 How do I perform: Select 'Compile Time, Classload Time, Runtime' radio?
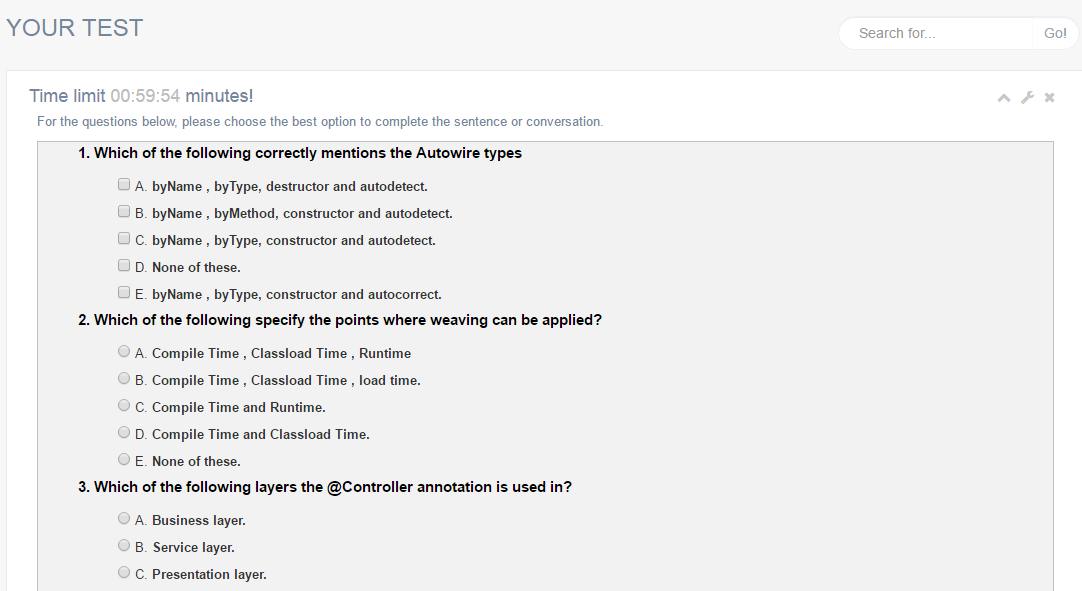pyautogui.click(x=124, y=352)
